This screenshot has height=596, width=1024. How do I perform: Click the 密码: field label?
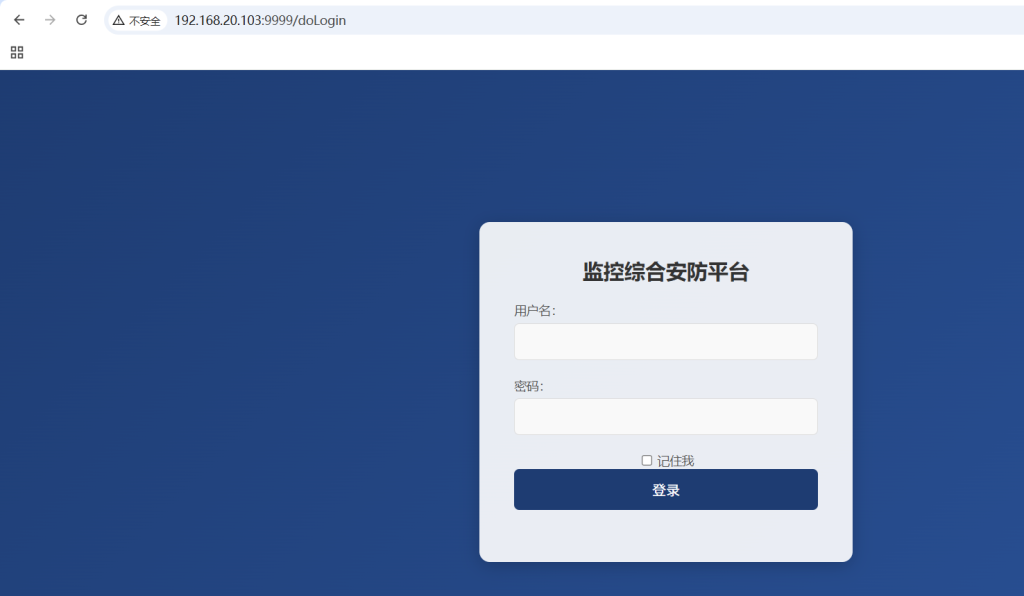528,386
